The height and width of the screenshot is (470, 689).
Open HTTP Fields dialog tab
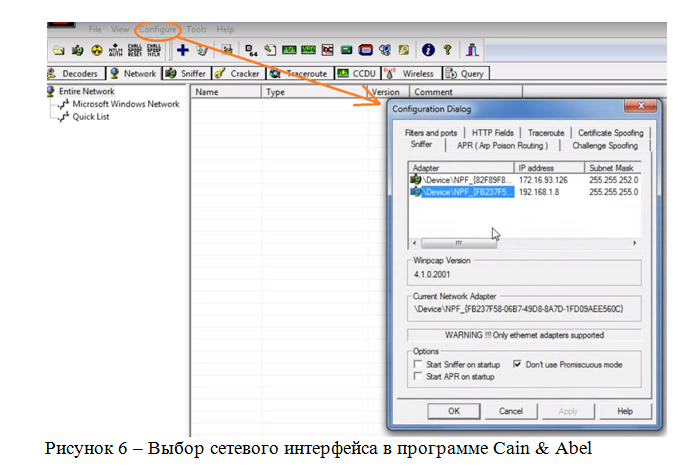click(493, 133)
